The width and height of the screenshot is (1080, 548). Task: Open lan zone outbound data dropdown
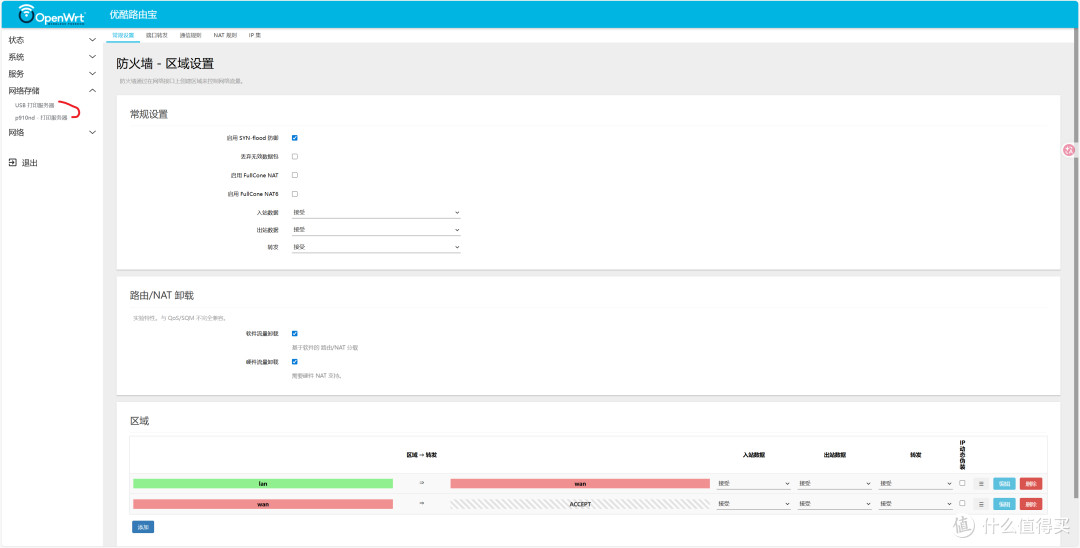pyautogui.click(x=835, y=484)
